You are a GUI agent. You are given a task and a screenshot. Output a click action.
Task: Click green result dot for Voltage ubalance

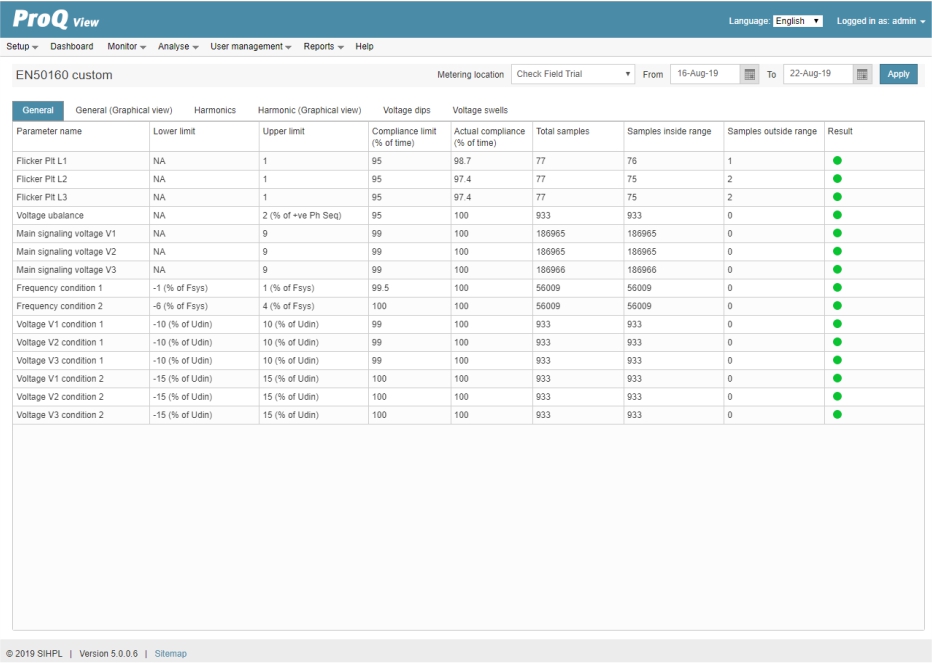(837, 215)
